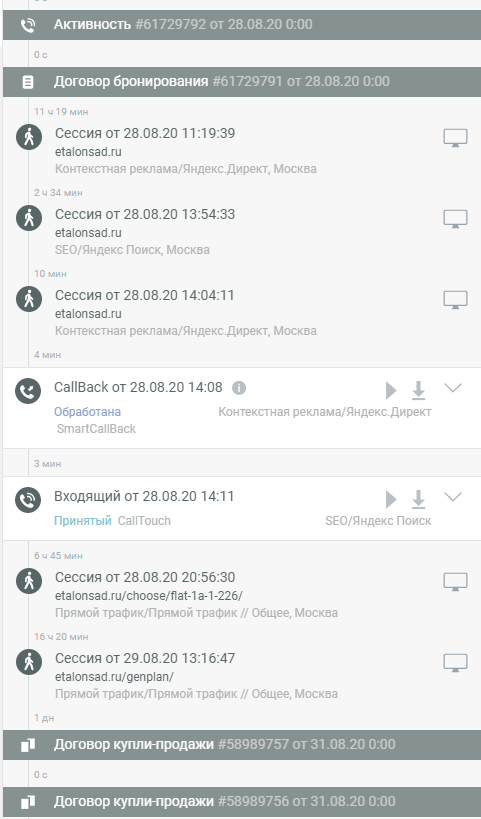This screenshot has width=481, height=819.
Task: Open info icon next to CallBack 14:08
Action: click(x=239, y=388)
